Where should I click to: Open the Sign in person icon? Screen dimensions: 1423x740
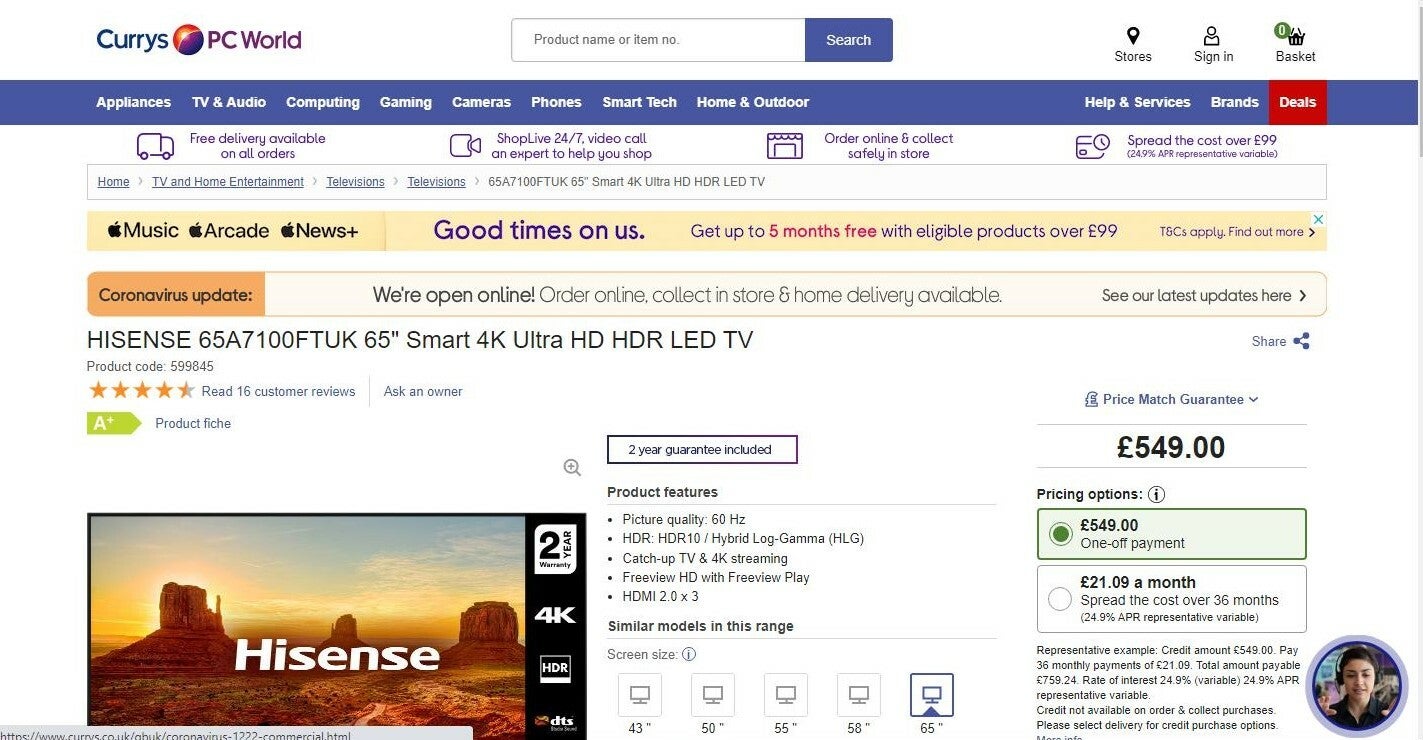tap(1212, 36)
